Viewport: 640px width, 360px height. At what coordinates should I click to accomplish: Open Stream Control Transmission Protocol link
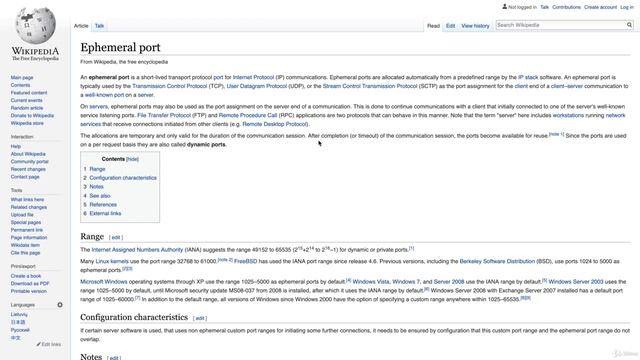(x=370, y=86)
